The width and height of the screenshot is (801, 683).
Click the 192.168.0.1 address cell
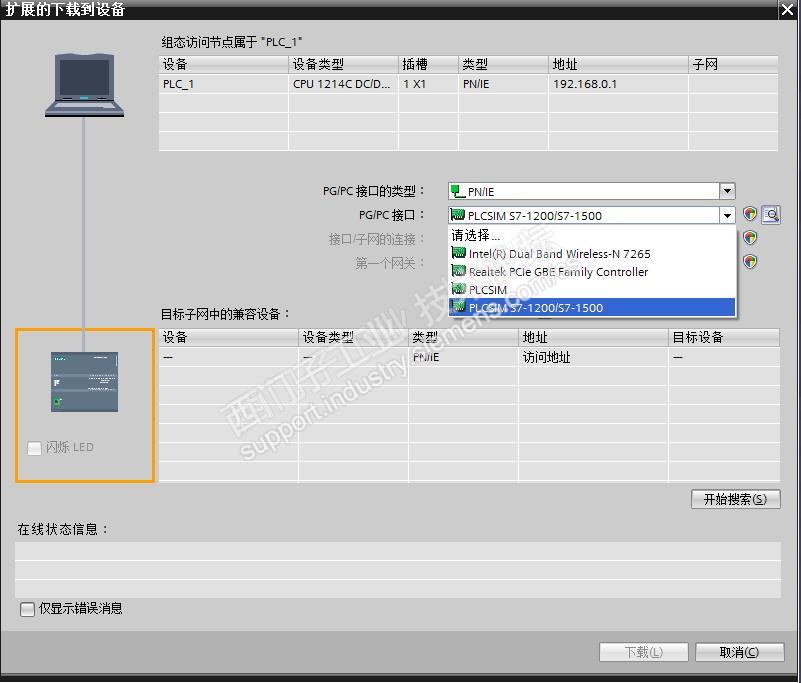[x=618, y=84]
